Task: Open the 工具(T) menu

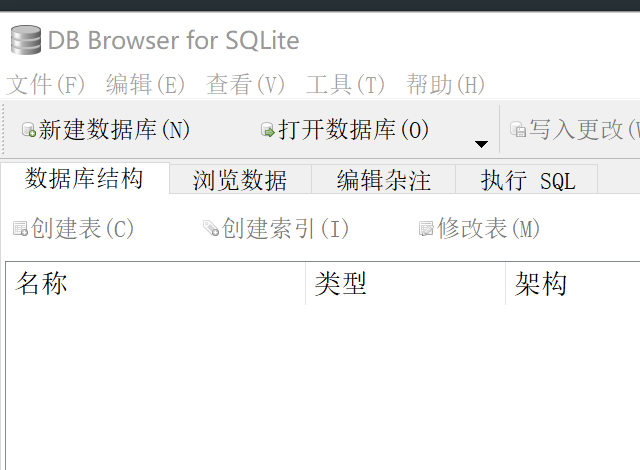Action: click(346, 85)
